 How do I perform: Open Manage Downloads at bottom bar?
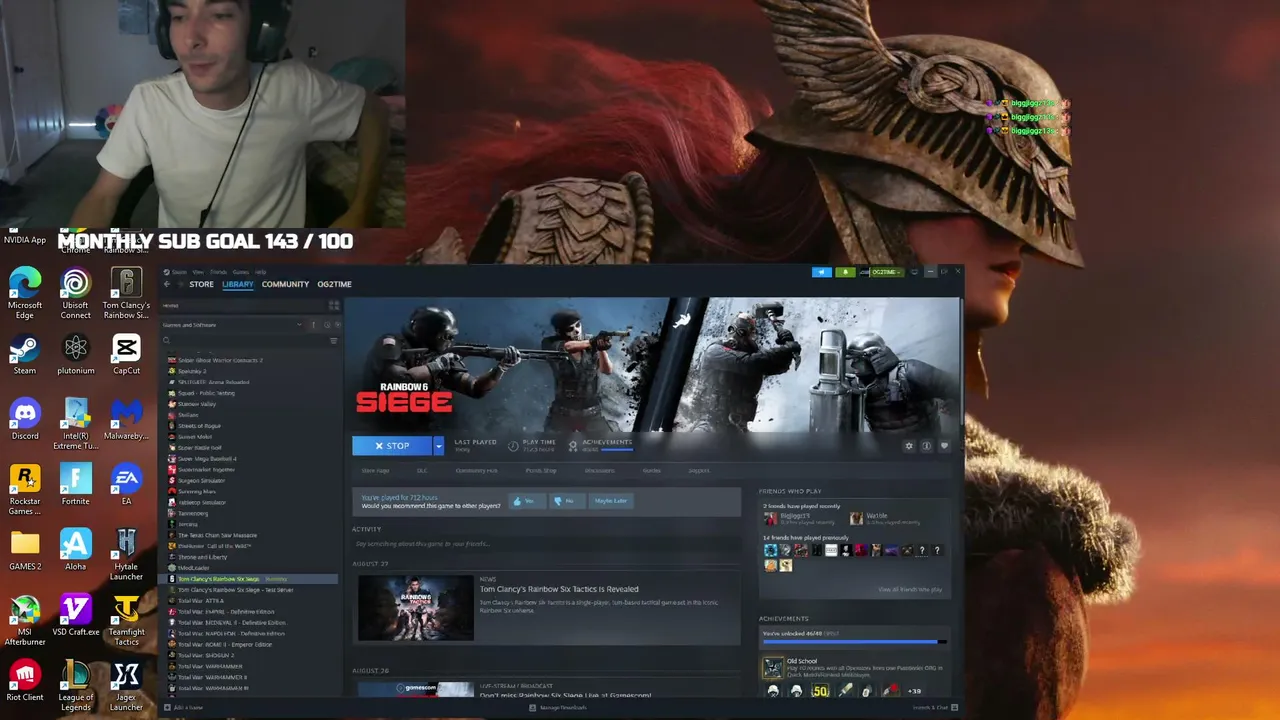(x=557, y=708)
